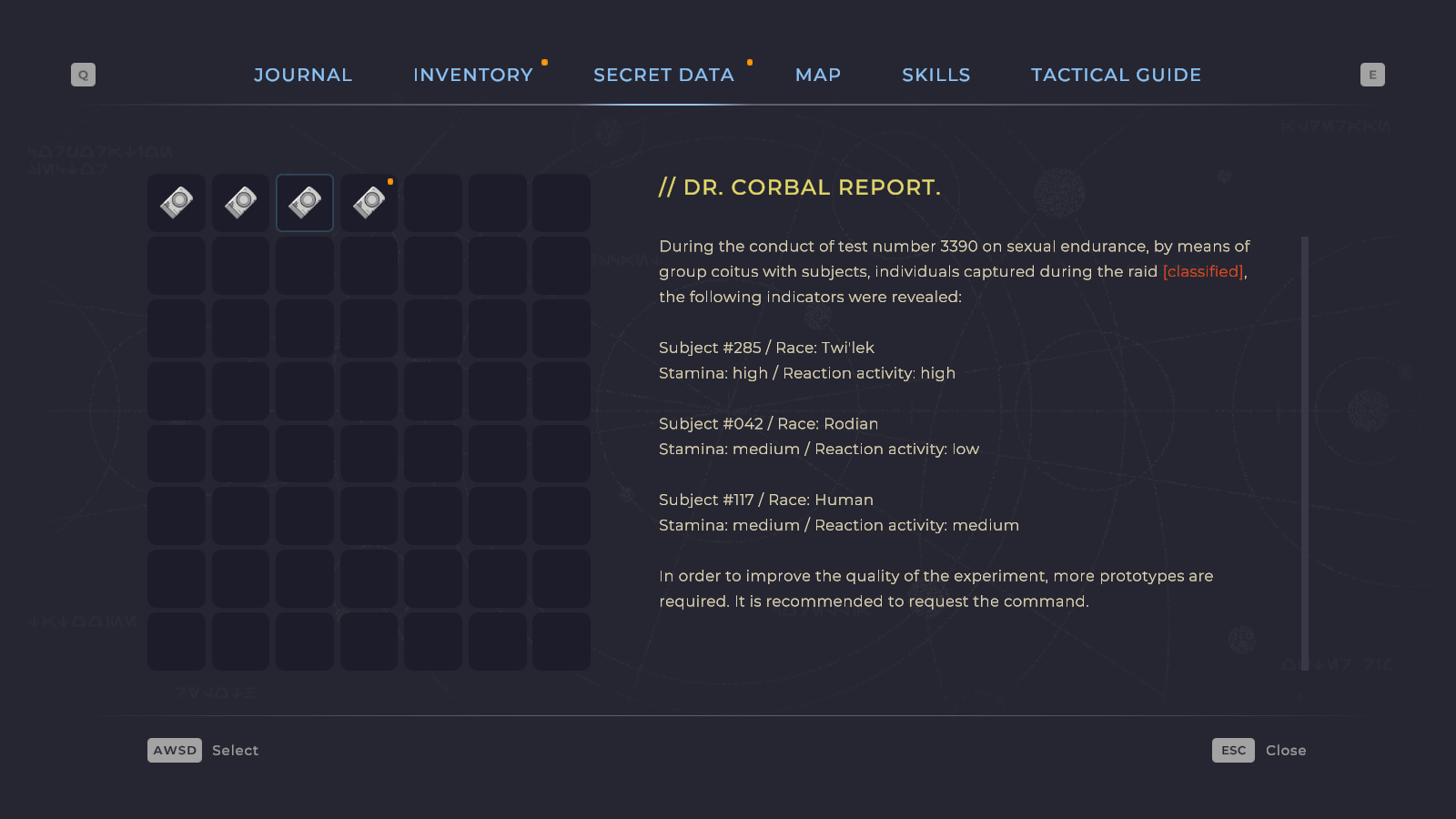
Task: Click the E next-tab key icon
Action: click(x=1372, y=75)
